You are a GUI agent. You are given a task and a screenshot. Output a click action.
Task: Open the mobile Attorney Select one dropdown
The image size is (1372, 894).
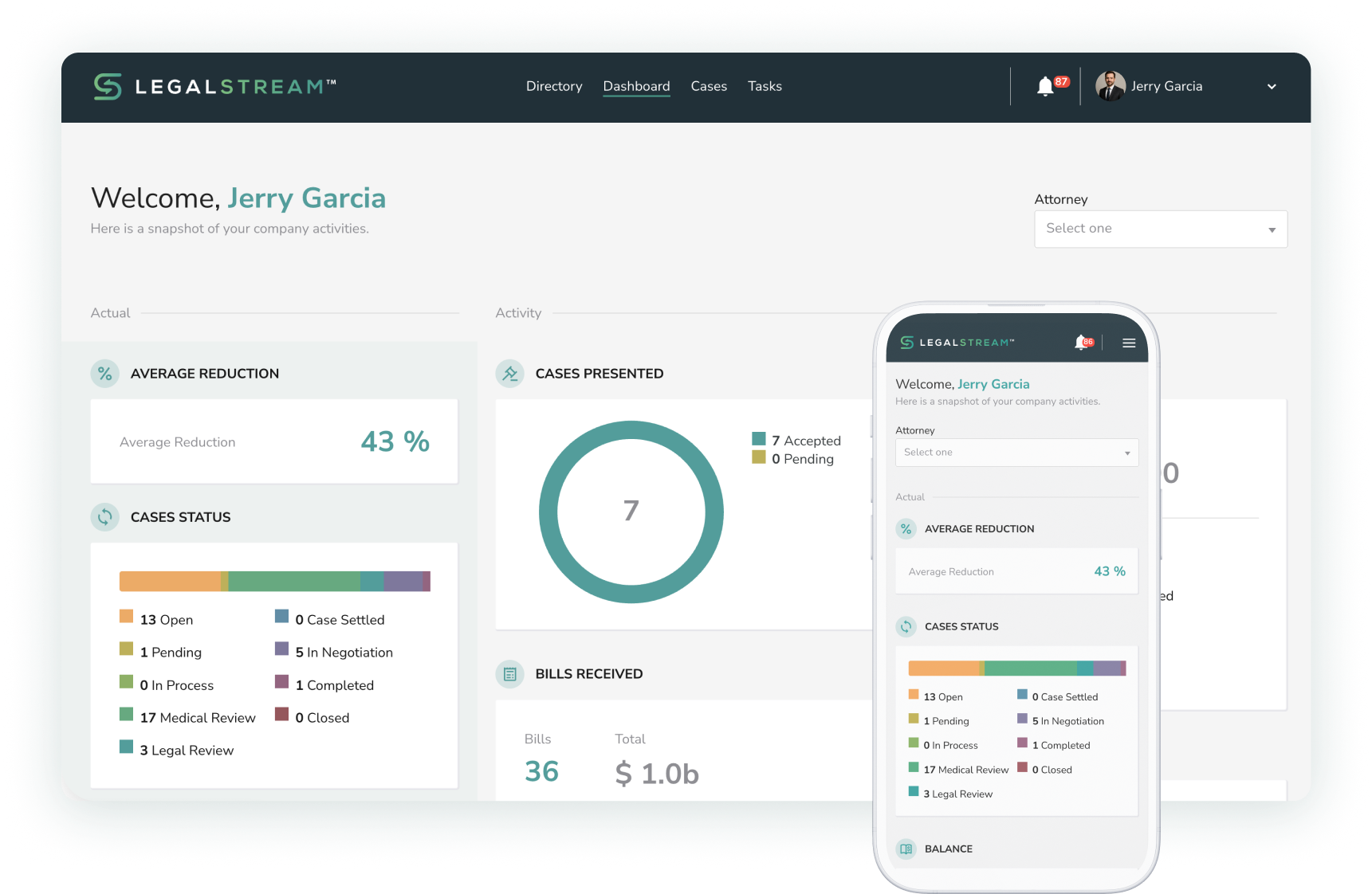coord(1016,453)
